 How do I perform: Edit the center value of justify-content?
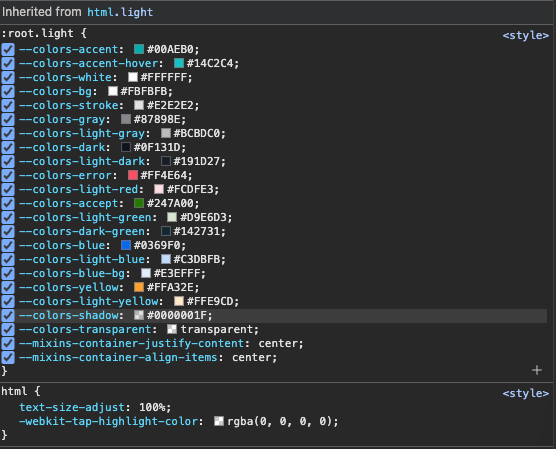tap(278, 344)
